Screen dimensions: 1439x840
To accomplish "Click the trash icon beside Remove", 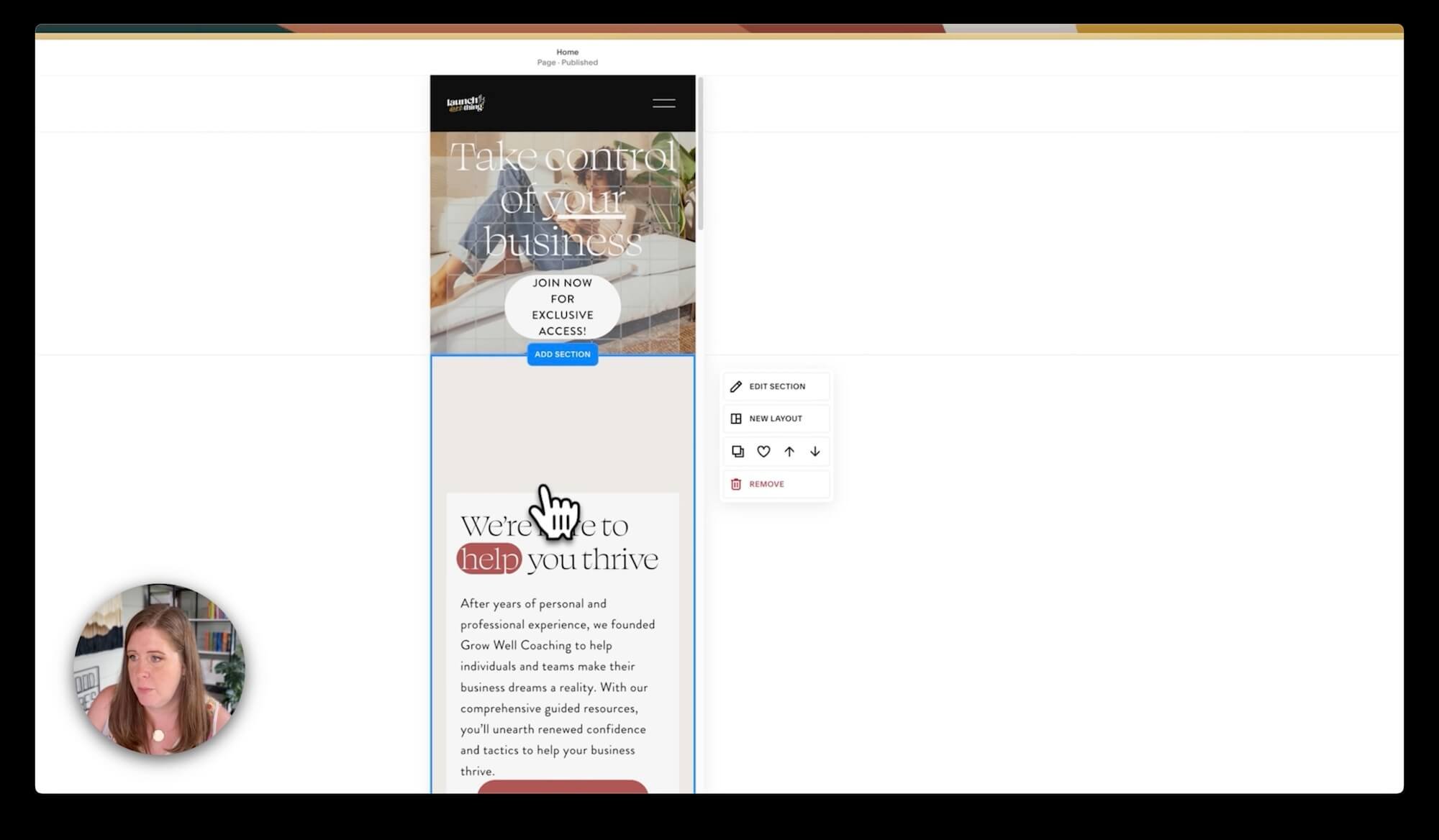I will pos(735,484).
